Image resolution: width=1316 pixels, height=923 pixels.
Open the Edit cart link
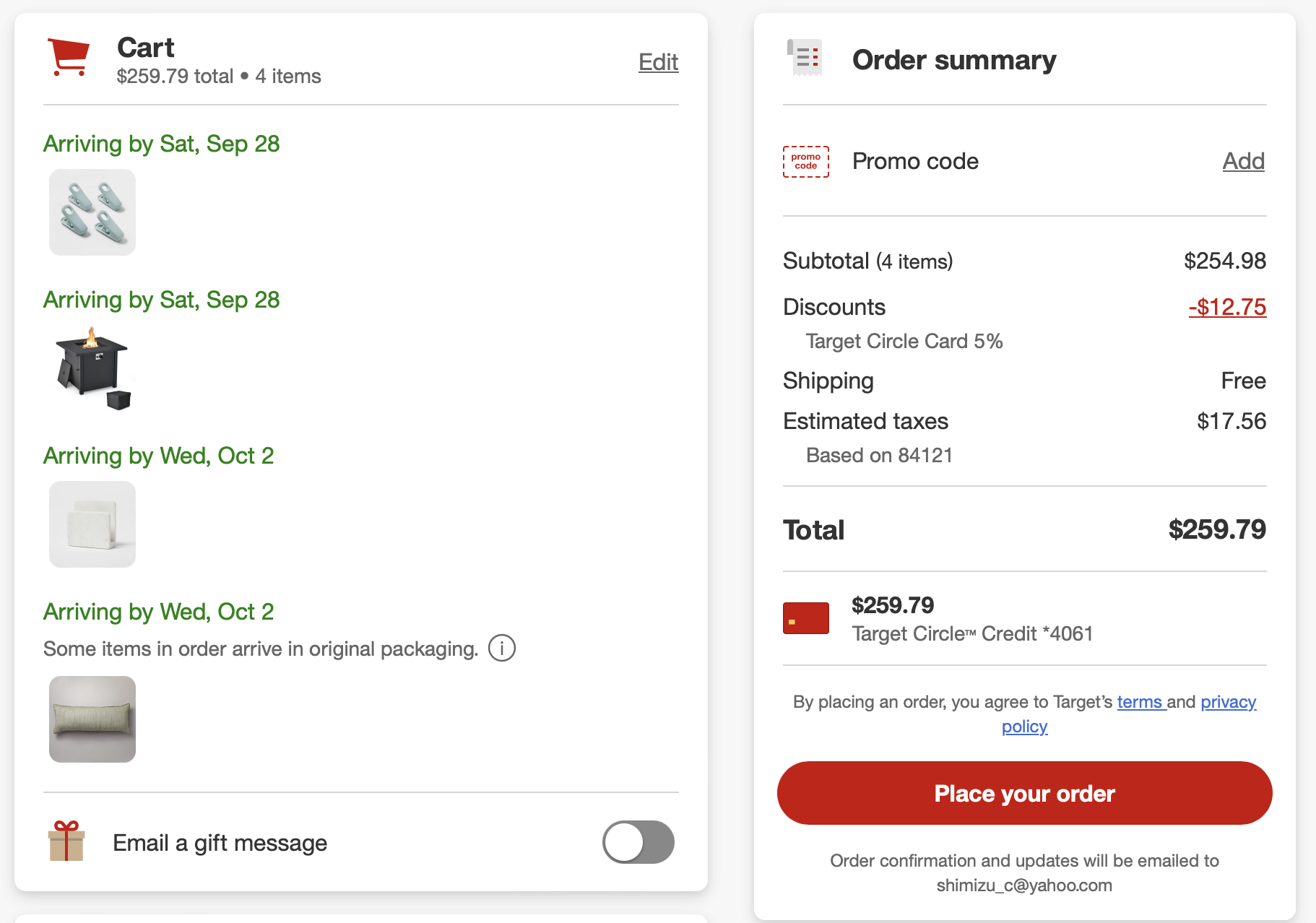658,62
